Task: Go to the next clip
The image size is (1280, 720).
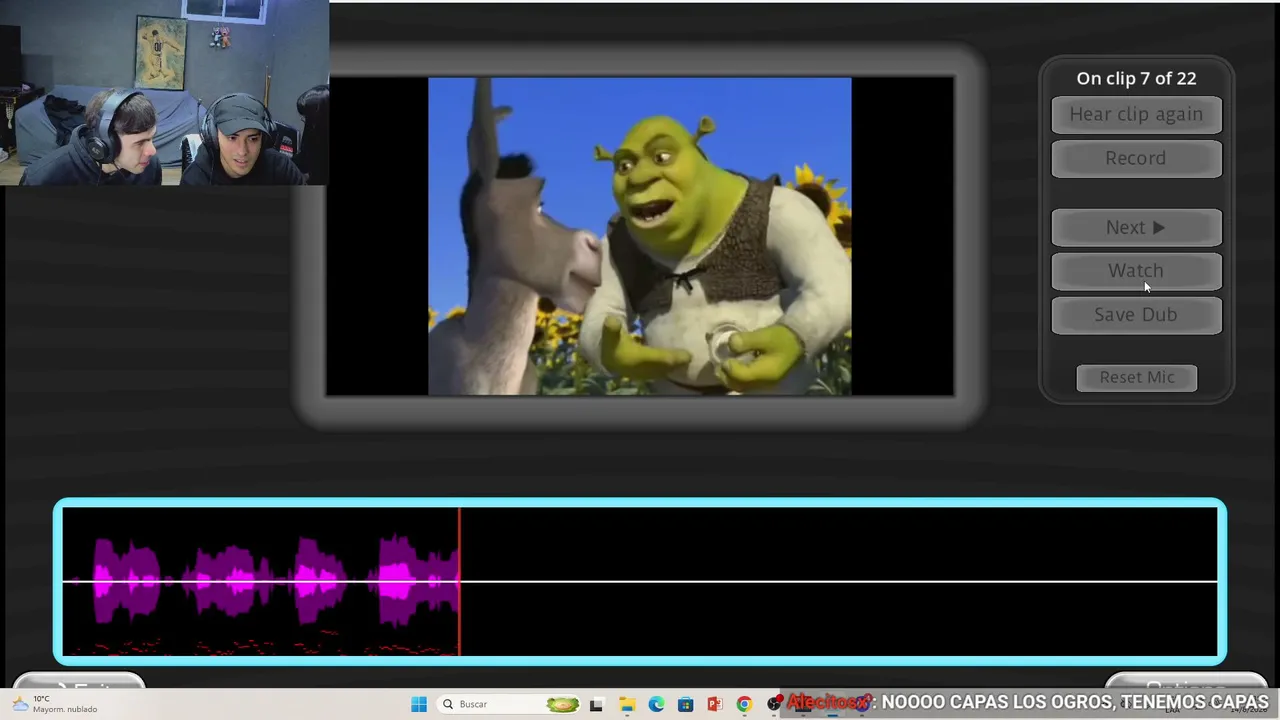Action: [x=1136, y=228]
